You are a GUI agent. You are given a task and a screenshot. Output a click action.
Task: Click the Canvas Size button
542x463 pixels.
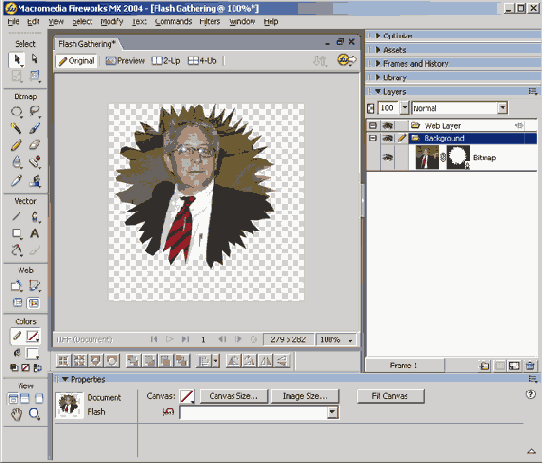[x=234, y=396]
